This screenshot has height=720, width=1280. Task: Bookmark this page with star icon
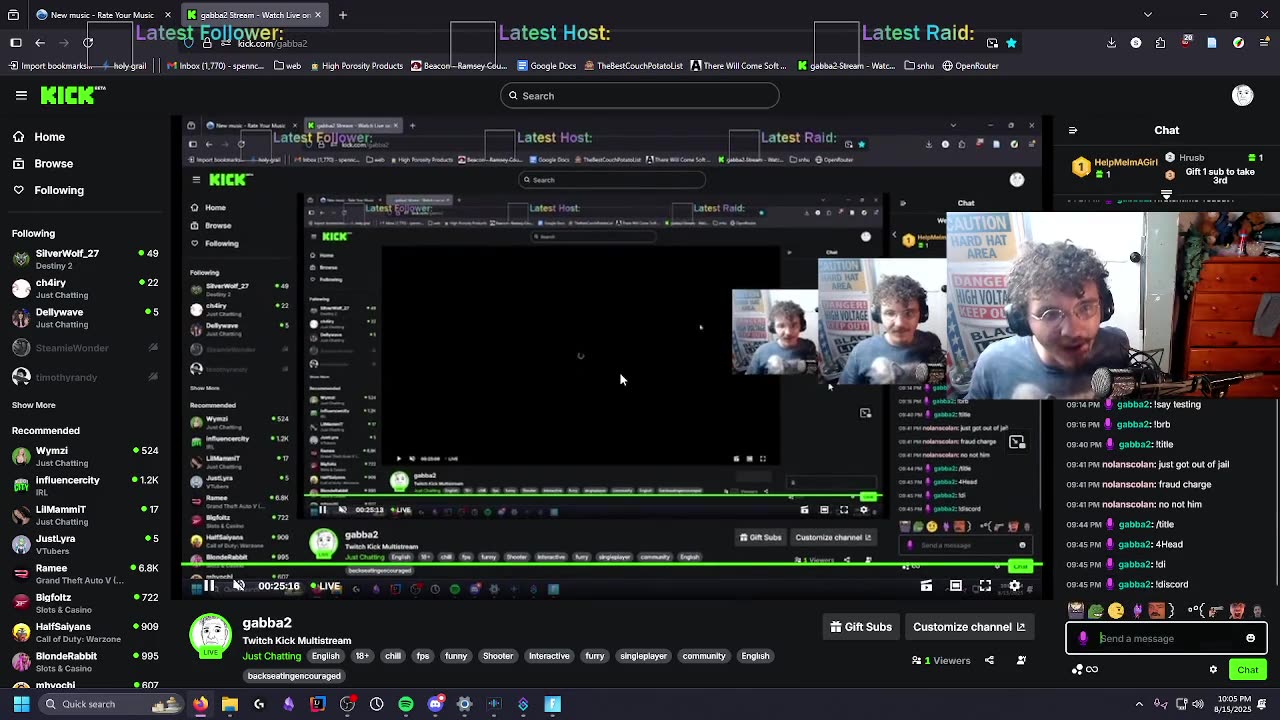[x=1011, y=43]
